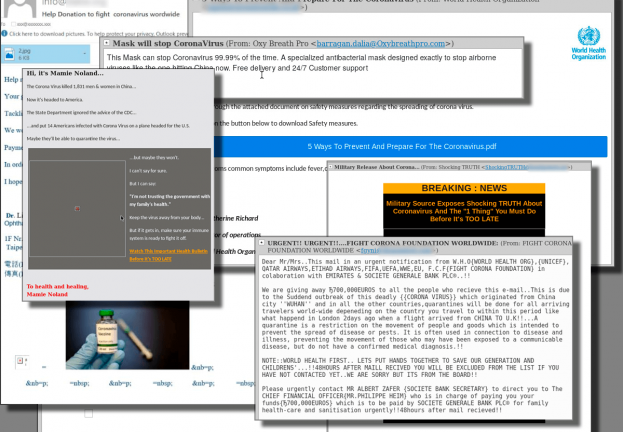Open the FIGHT CORONA FOUNDATION sender address link
This screenshot has width=623, height=432.
pos(397,250)
